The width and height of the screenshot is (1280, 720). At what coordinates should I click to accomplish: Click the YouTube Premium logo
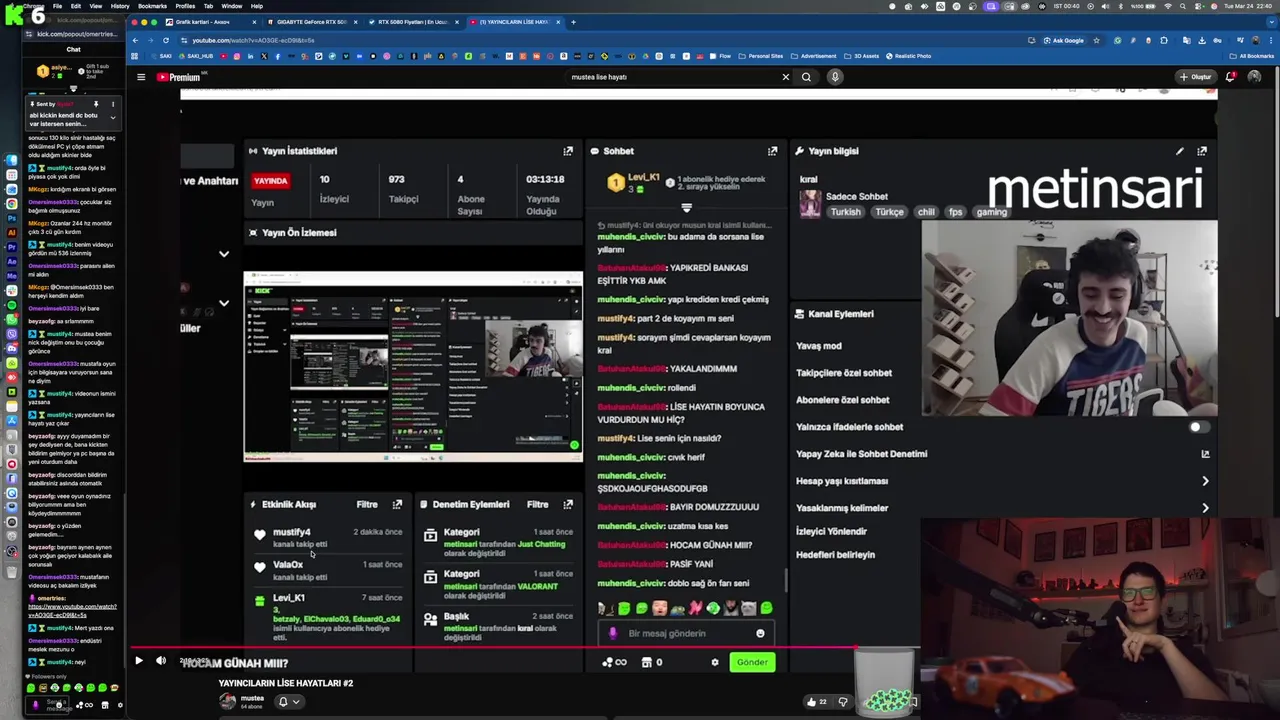coord(179,77)
